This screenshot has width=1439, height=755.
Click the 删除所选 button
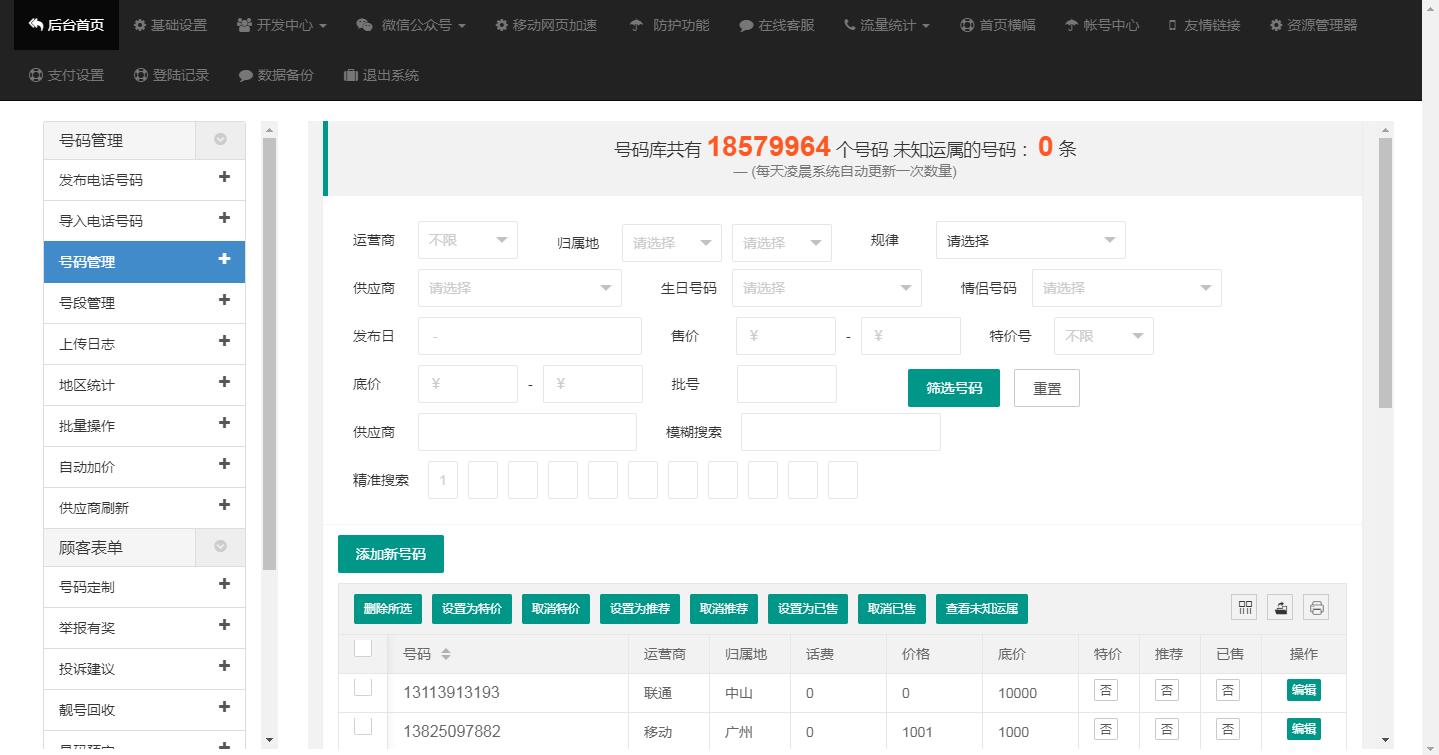(x=388, y=608)
